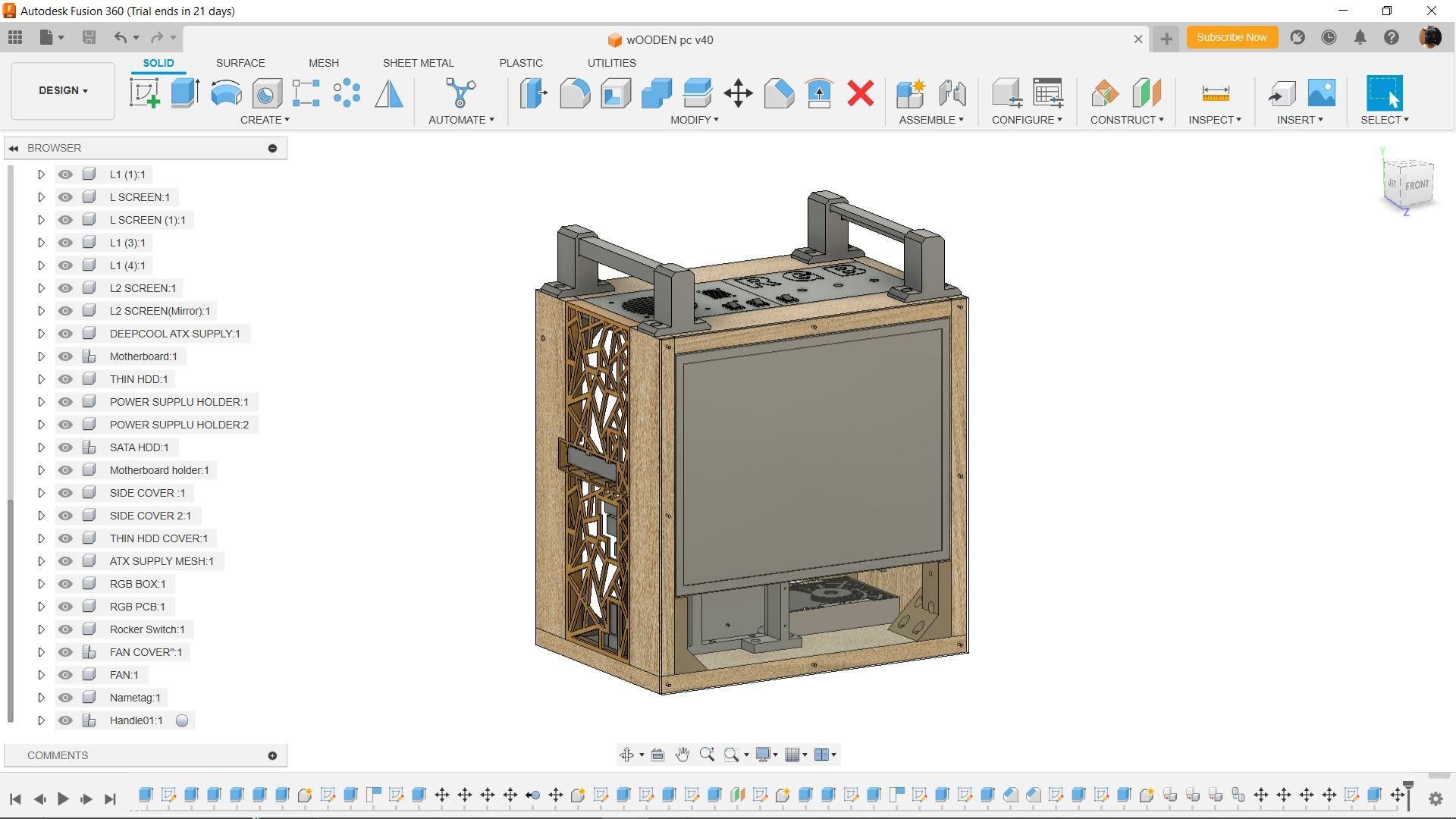This screenshot has height=819, width=1456.
Task: Switch to the SHEET METAL tab
Action: (x=418, y=63)
